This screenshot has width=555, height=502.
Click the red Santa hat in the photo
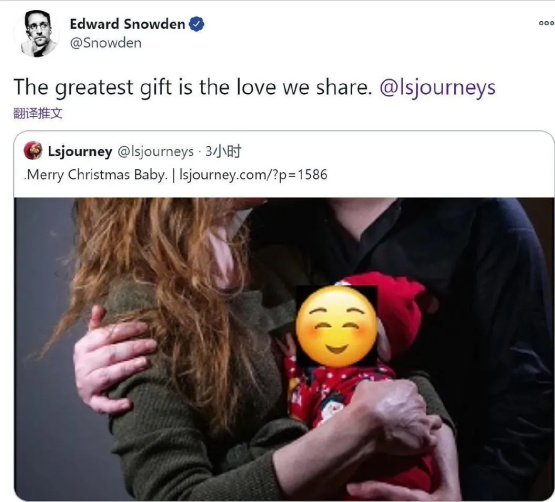[396, 308]
